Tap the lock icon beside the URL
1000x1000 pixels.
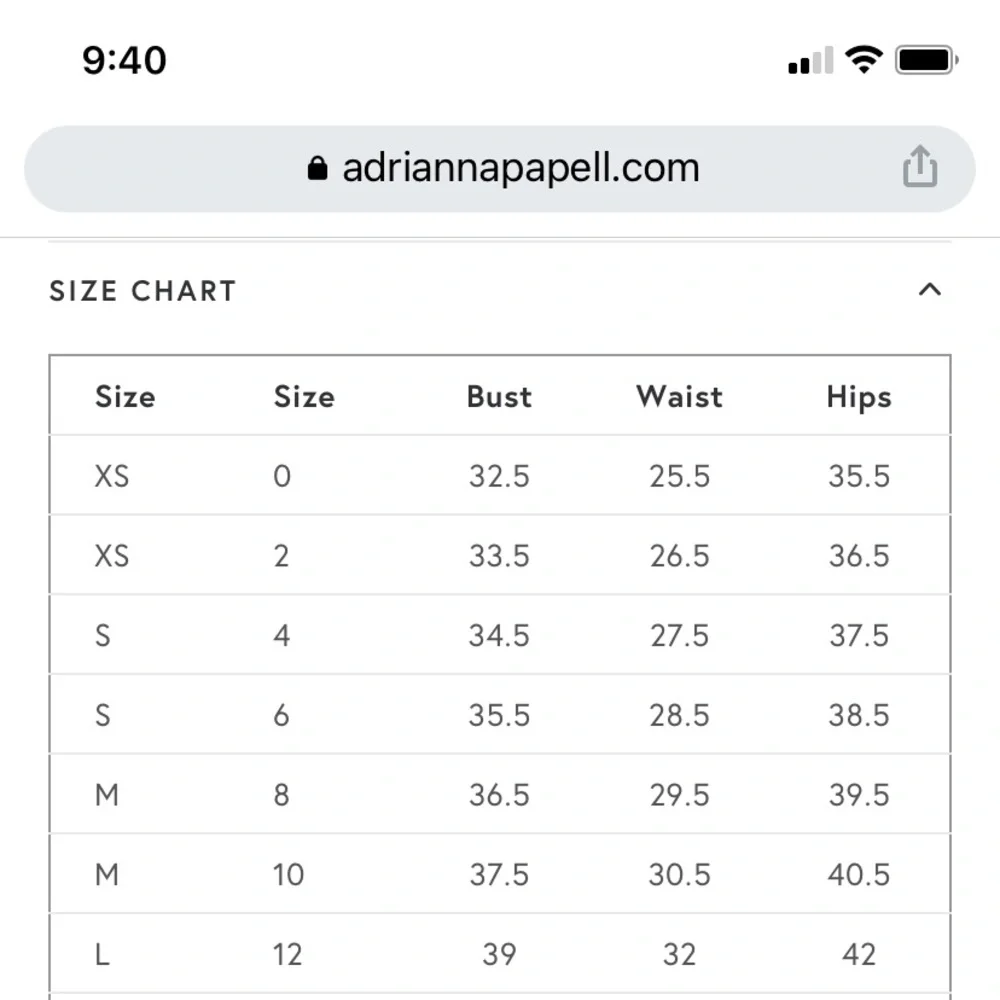point(317,168)
